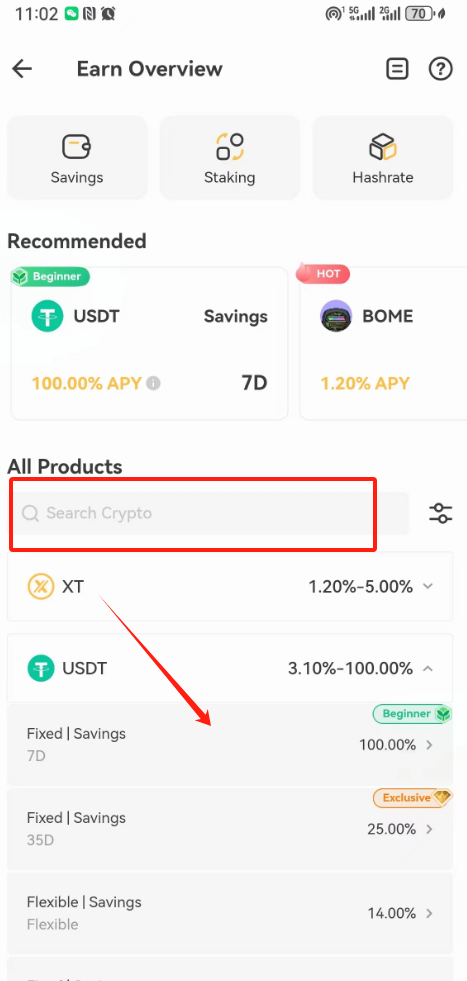Tap the Beginner badge on 7D savings
Image resolution: width=467 pixels, height=981 pixels.
coord(412,714)
